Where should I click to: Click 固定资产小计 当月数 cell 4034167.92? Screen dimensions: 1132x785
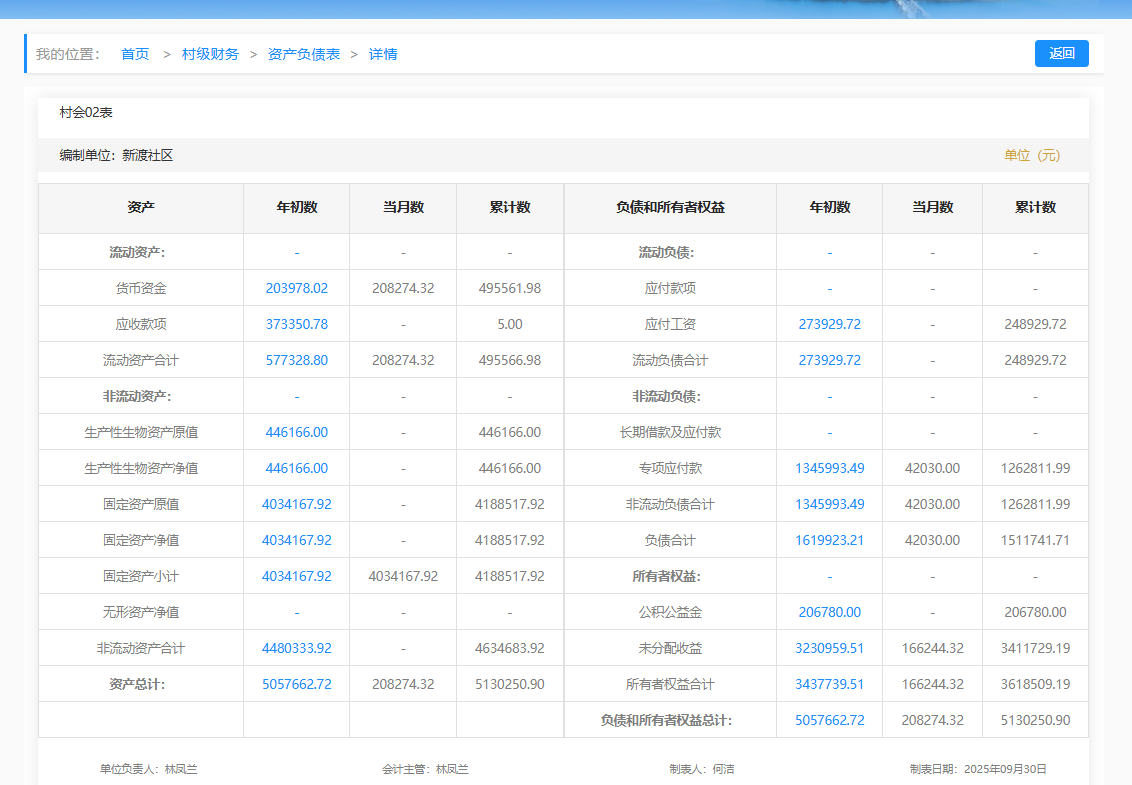point(403,576)
